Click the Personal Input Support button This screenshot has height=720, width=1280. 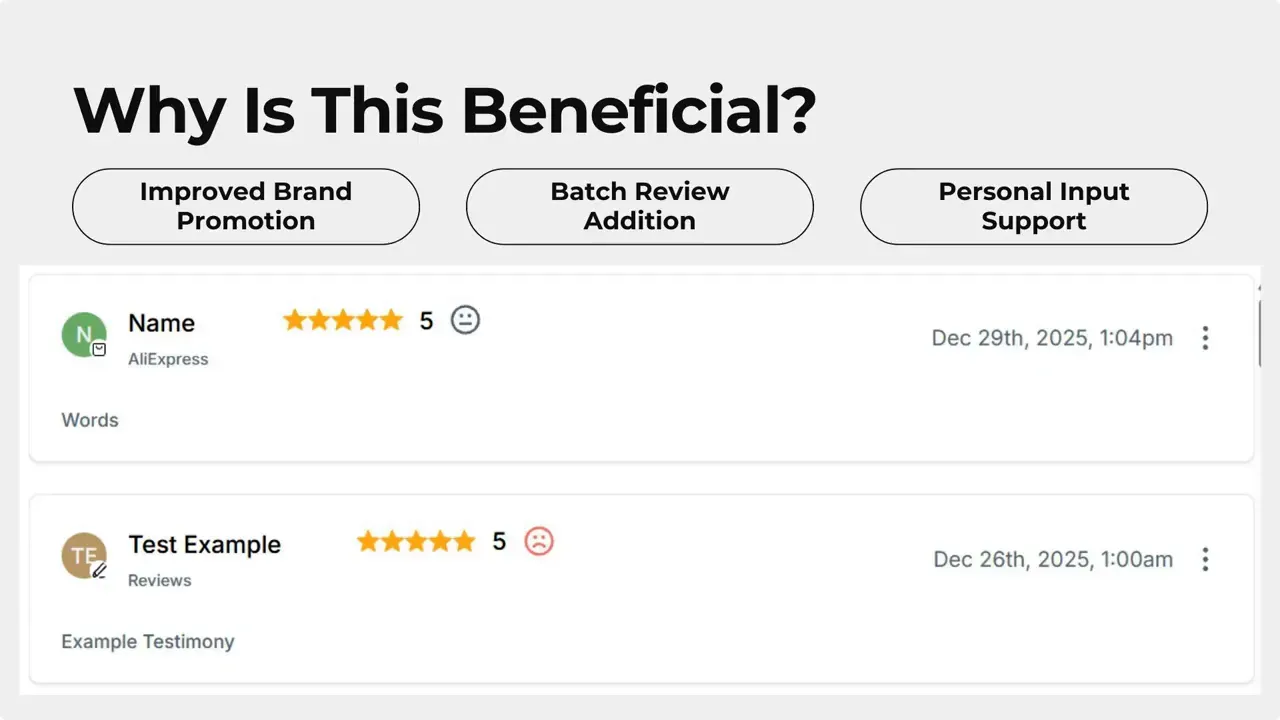[1033, 206]
